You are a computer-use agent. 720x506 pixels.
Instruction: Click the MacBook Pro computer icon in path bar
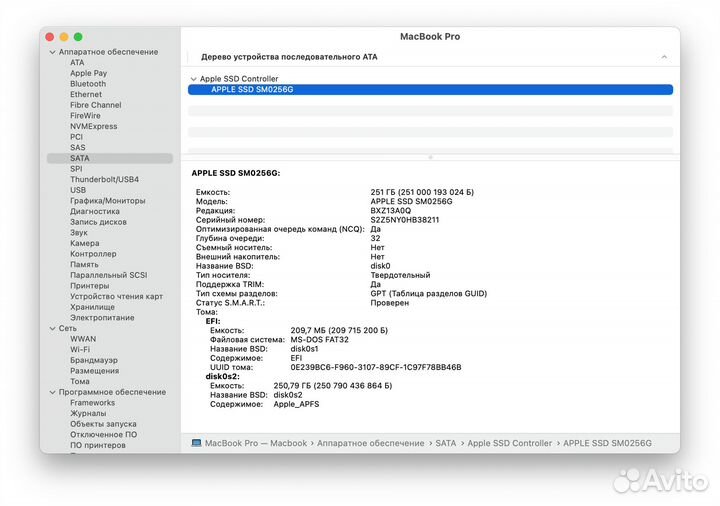point(196,444)
